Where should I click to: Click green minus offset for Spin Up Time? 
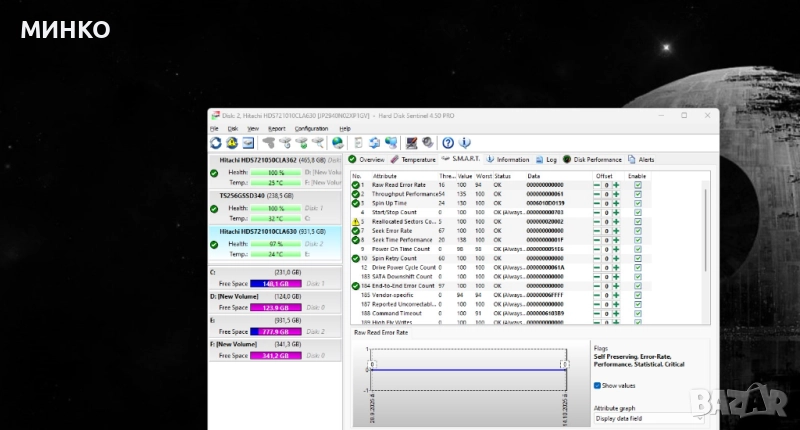click(x=597, y=203)
